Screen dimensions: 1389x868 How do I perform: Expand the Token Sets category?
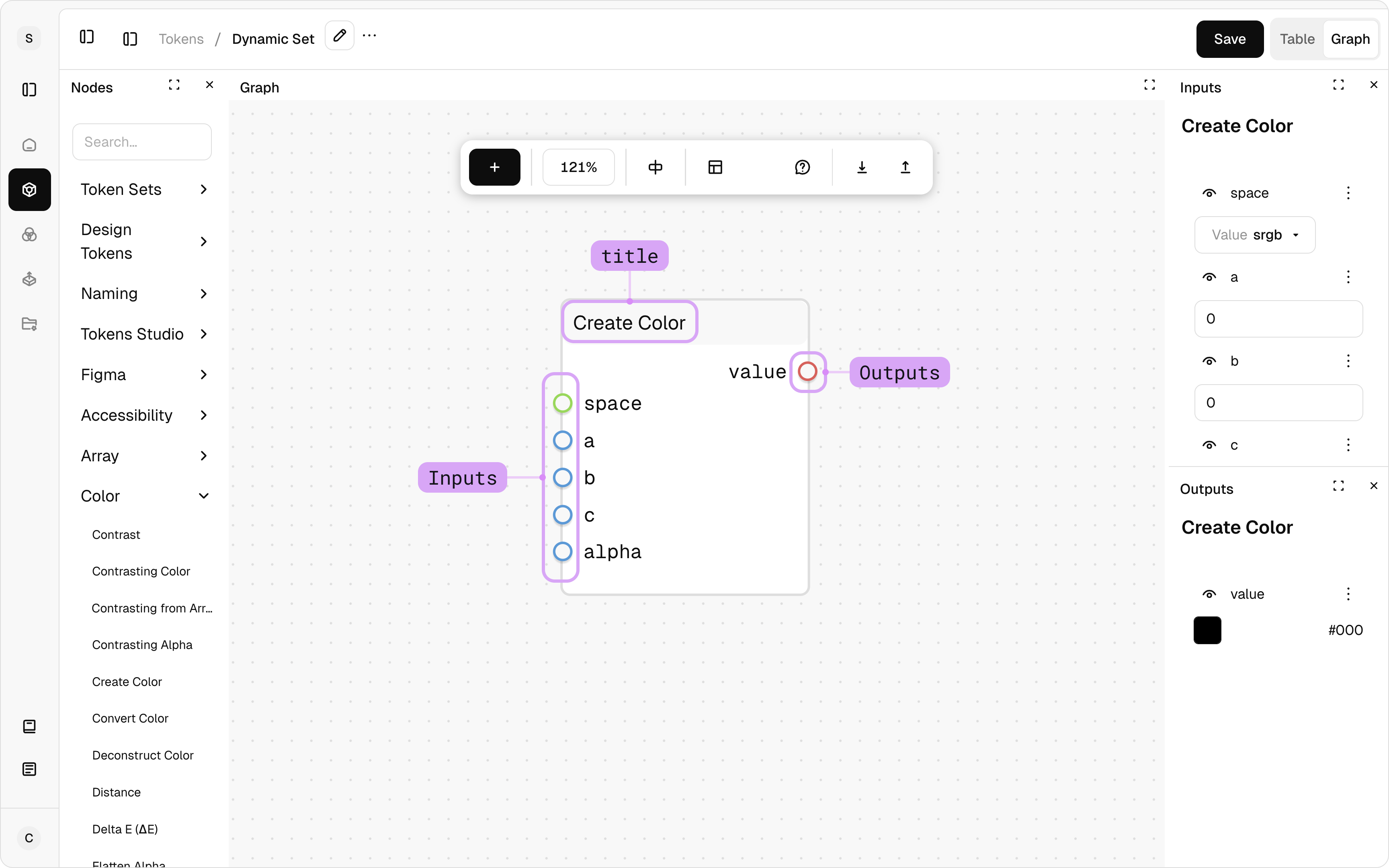[145, 189]
